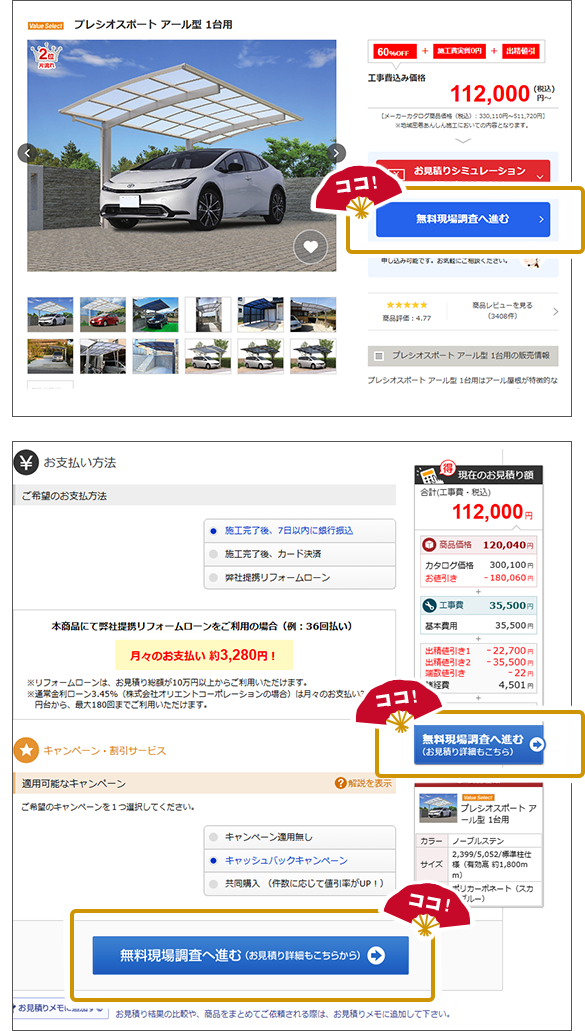Image resolution: width=585 pixels, height=1031 pixels.
Task: Click wide 無料現場調査へ進む (お見積り詳細もこちらから) button
Action: pos(250,955)
